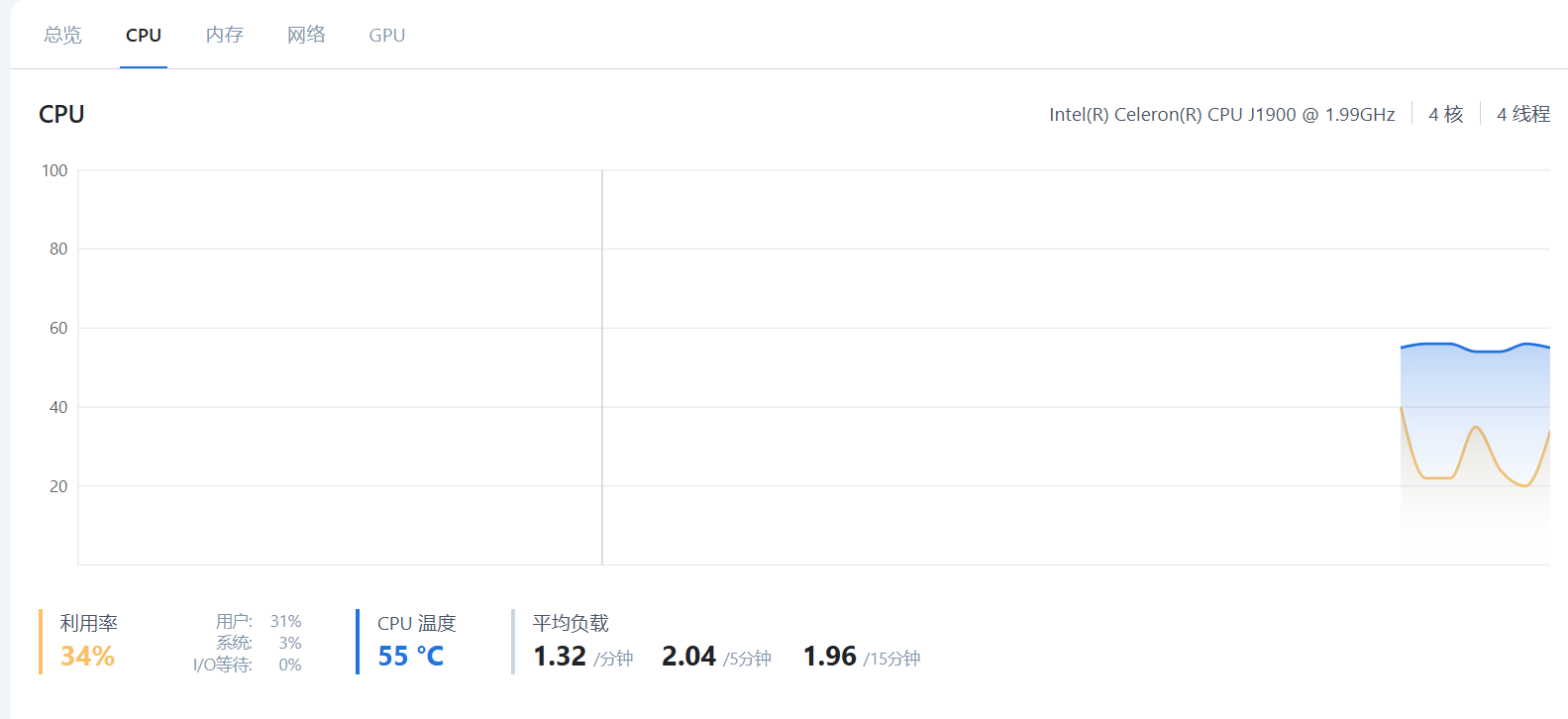Click the CPU section heading

[61, 114]
